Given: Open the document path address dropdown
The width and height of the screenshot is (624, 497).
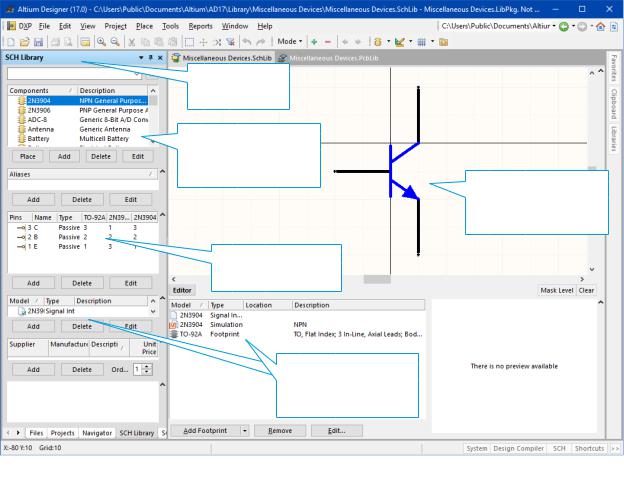Looking at the screenshot, I should 554,26.
